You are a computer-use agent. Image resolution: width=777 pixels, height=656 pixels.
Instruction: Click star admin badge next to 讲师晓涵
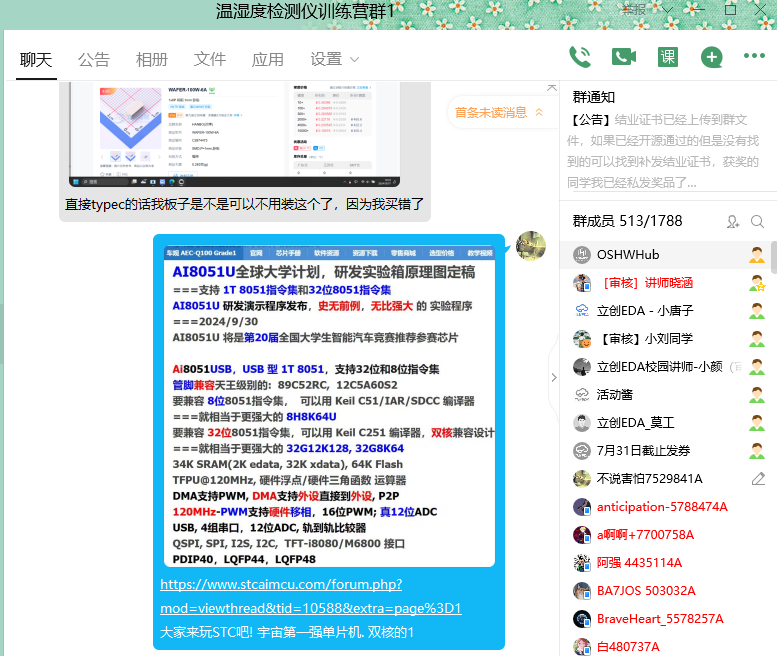[757, 283]
